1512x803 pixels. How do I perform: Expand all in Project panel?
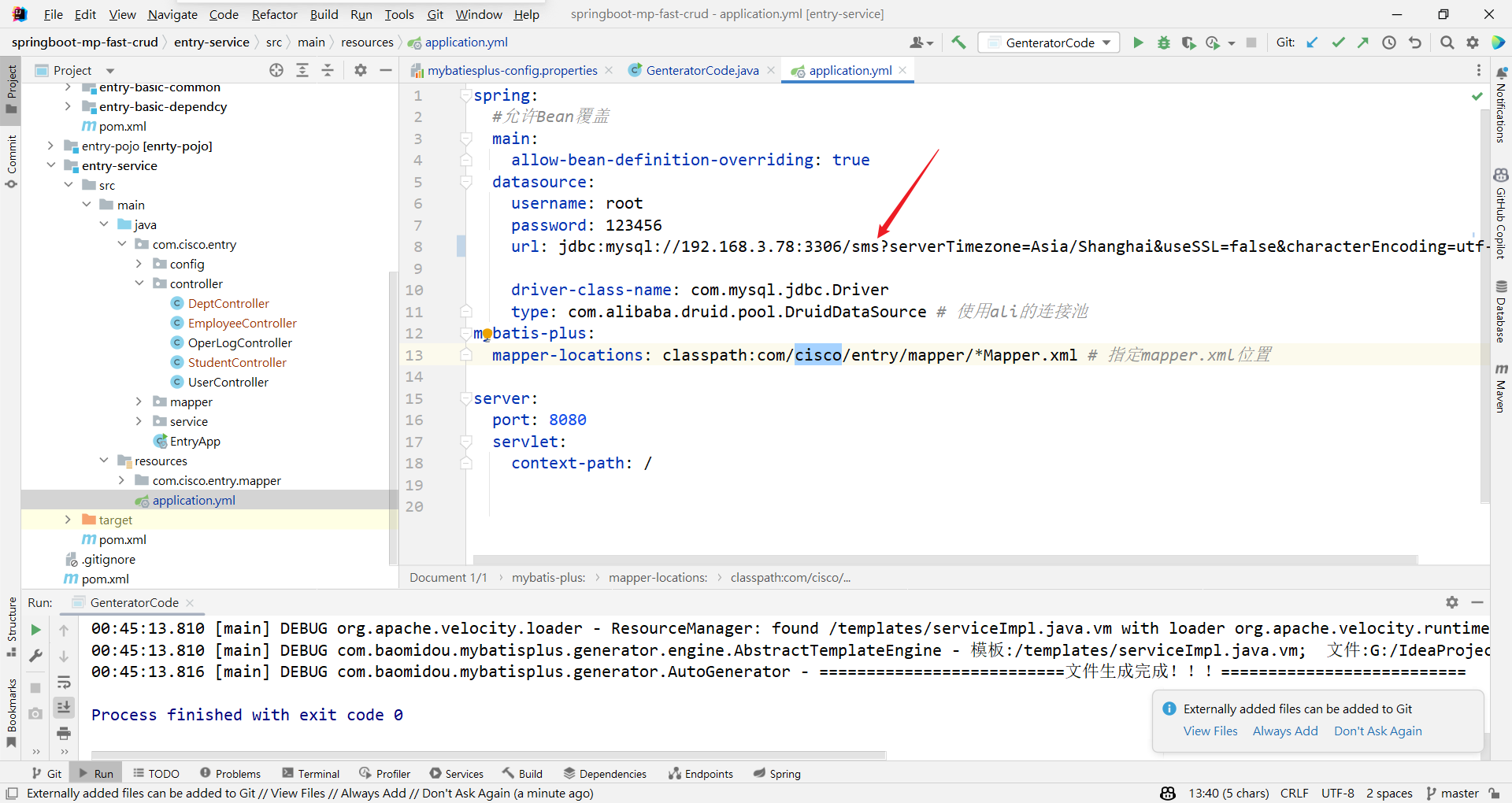pyautogui.click(x=302, y=70)
